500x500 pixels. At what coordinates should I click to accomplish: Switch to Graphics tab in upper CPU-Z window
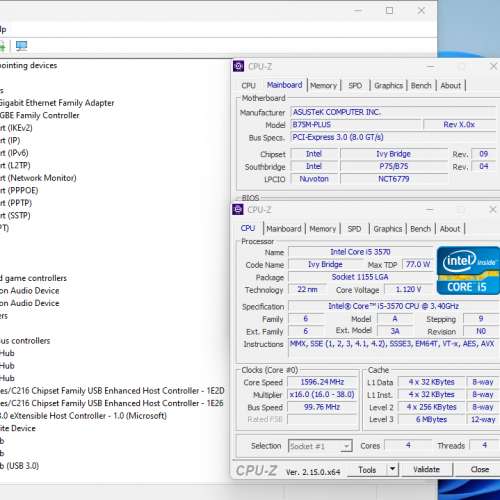coord(388,86)
